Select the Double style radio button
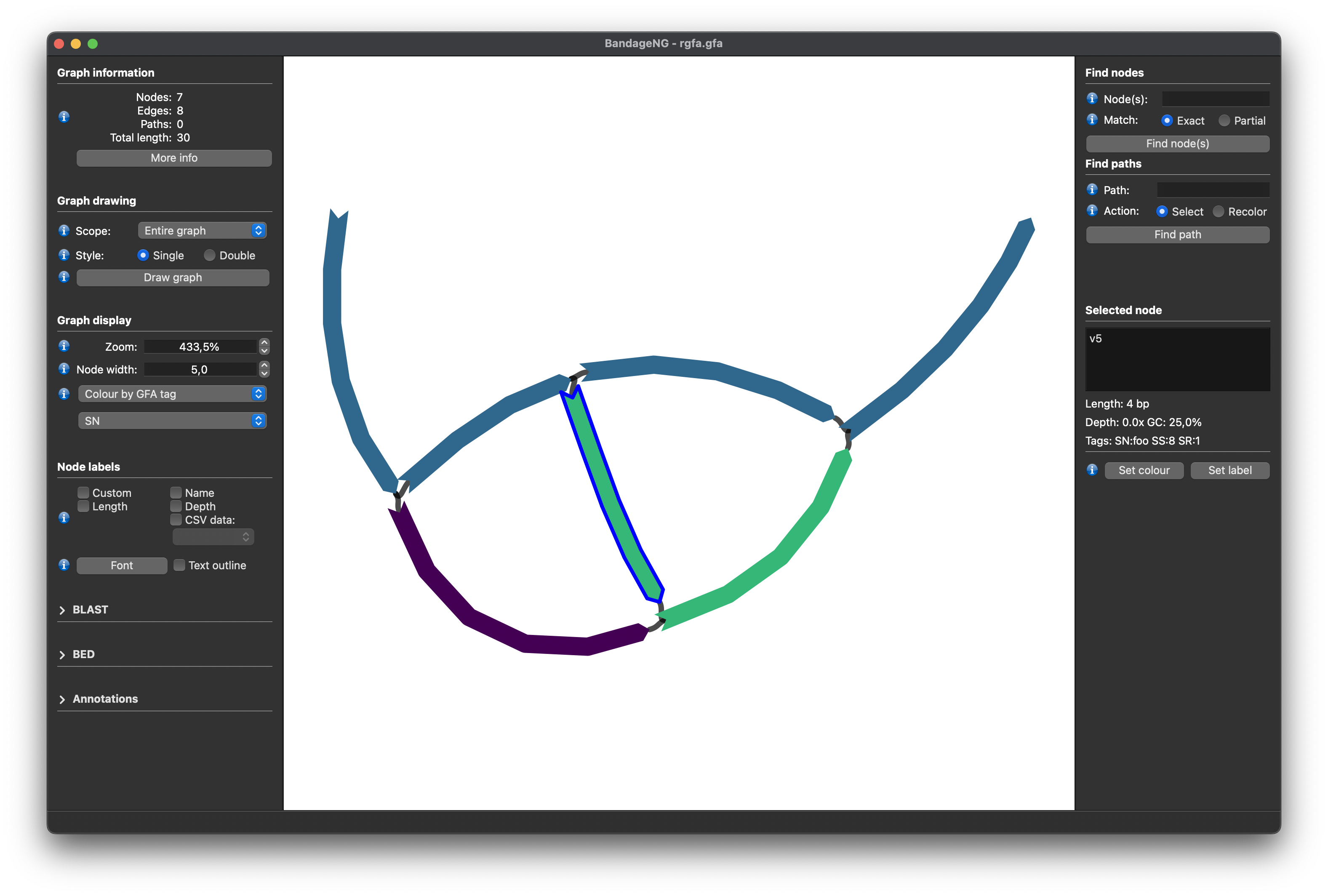The width and height of the screenshot is (1328, 896). click(x=209, y=255)
